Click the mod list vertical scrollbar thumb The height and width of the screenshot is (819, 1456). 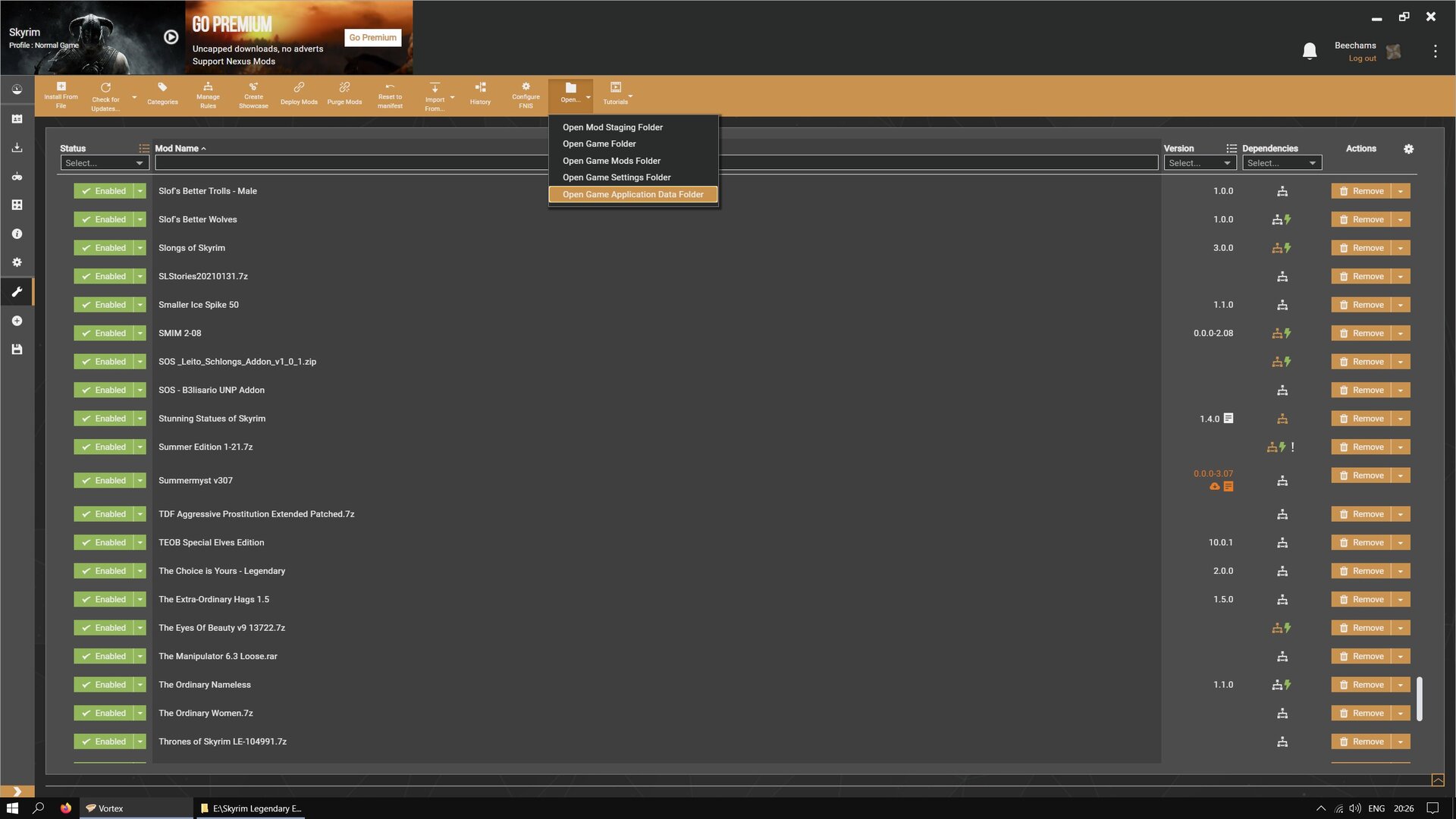click(x=1419, y=698)
